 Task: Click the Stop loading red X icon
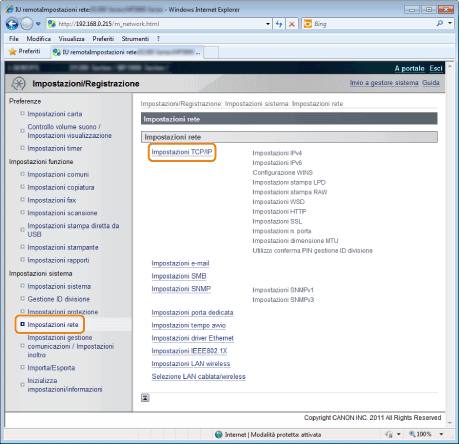coord(292,24)
